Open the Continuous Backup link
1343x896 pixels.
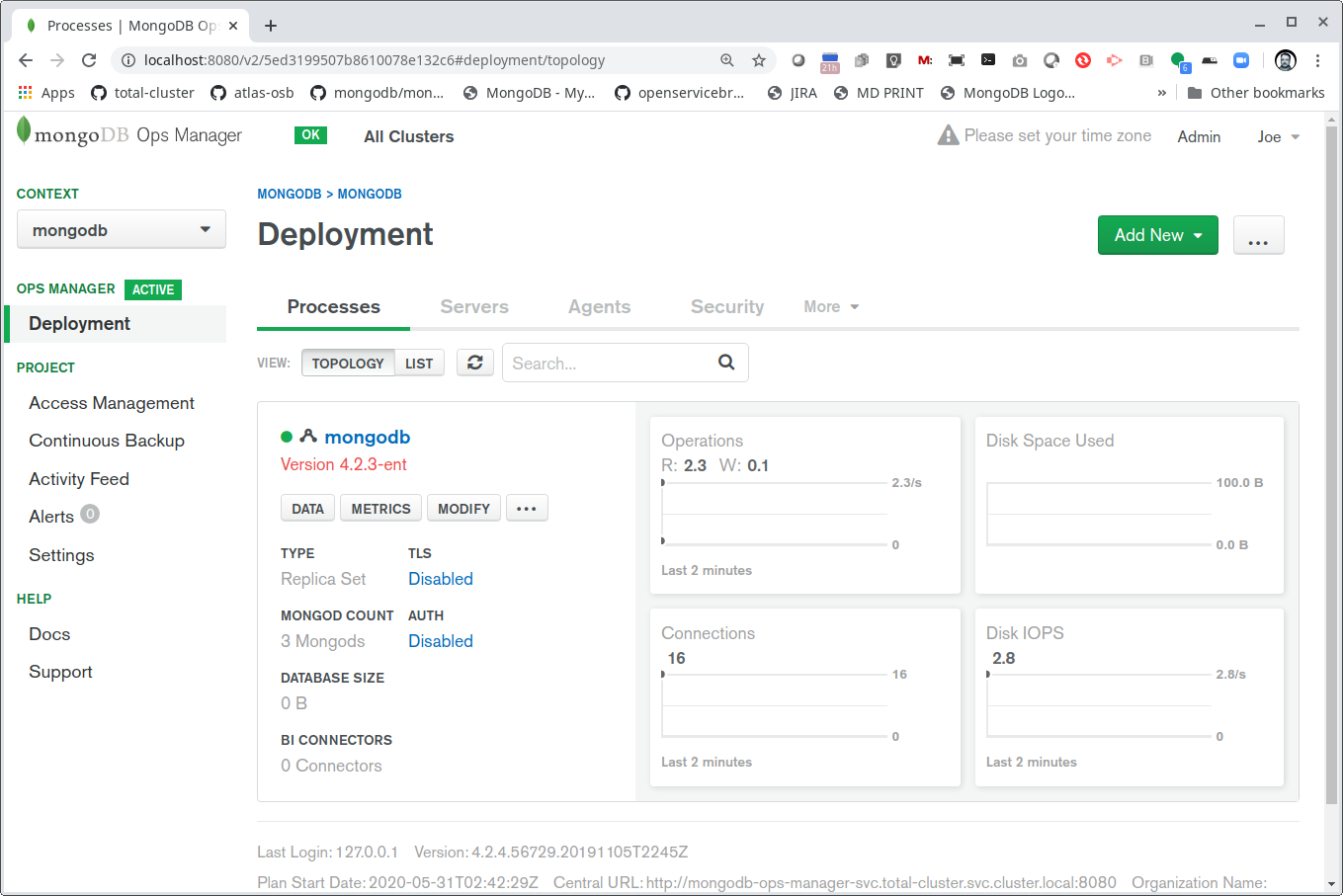[107, 441]
